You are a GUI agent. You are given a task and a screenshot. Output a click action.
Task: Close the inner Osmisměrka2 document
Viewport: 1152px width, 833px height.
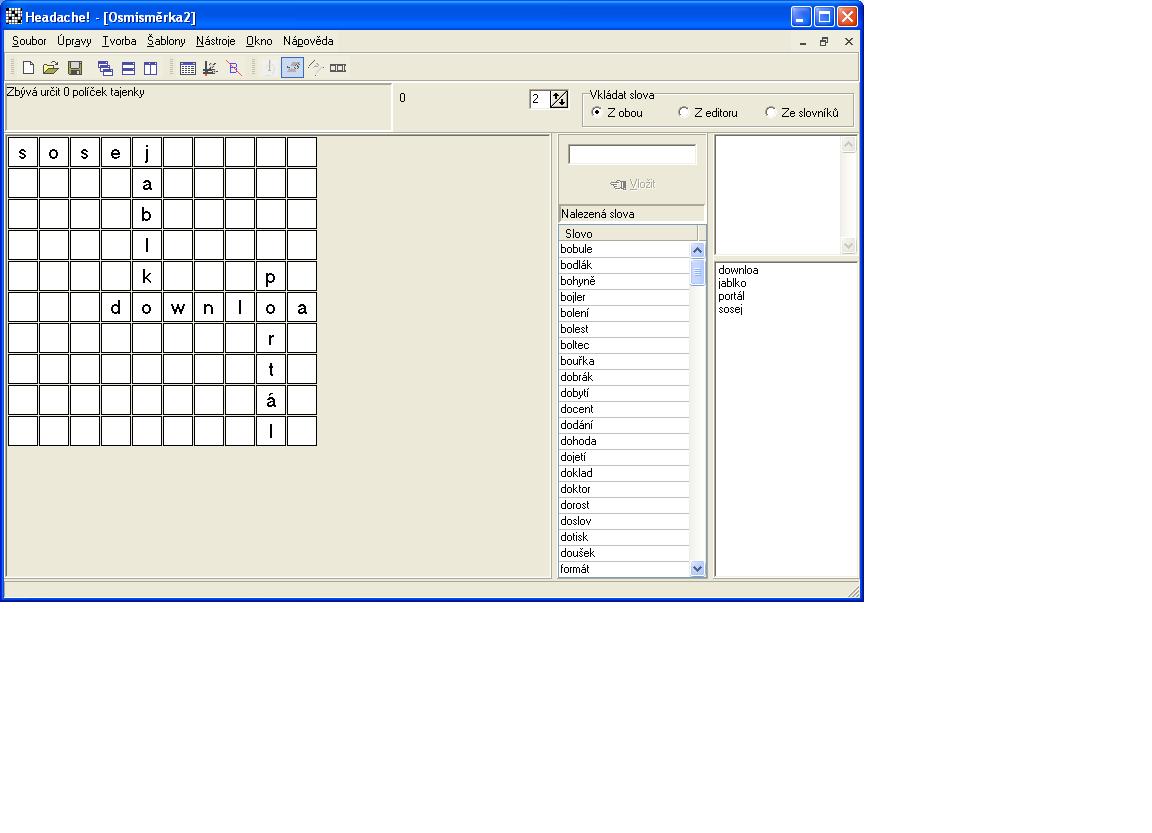click(849, 42)
